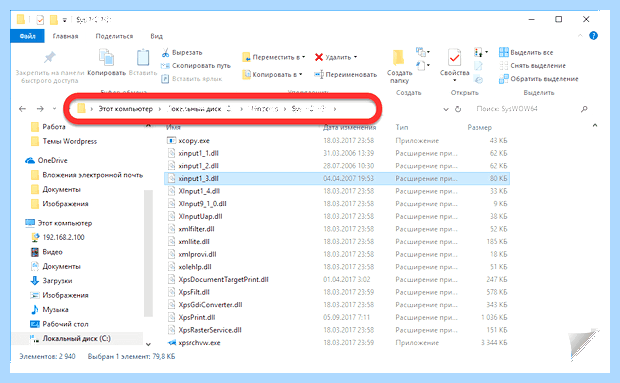620x383 pixels.
Task: Click the search magnifier icon
Action: 584,109
